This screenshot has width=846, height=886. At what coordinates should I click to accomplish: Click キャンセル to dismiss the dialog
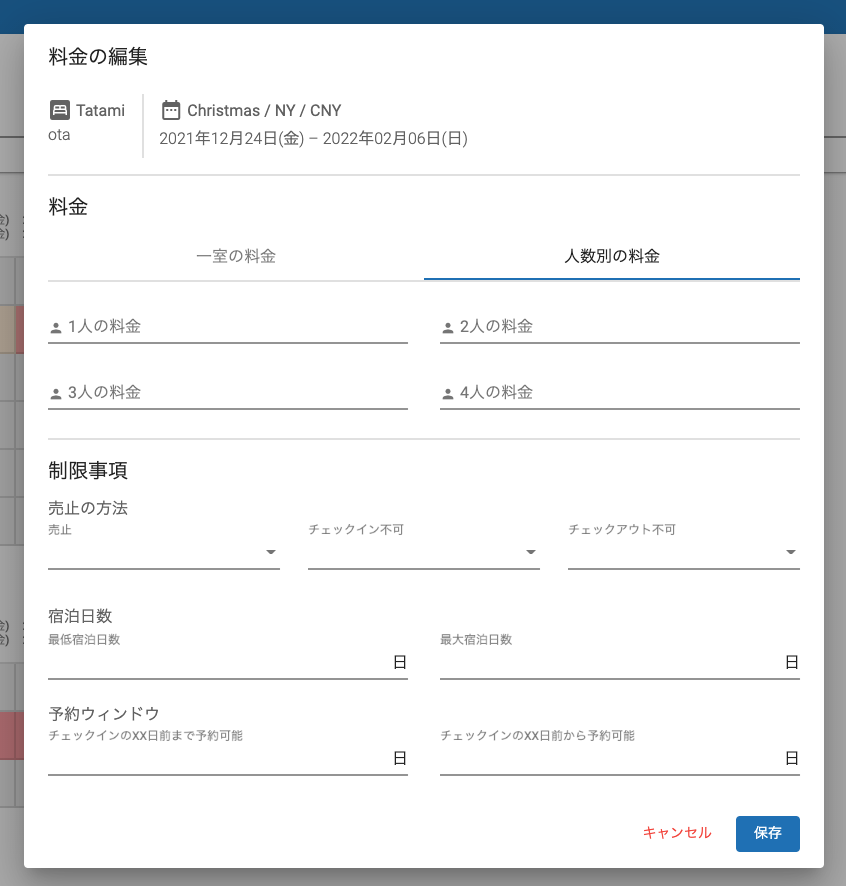677,833
